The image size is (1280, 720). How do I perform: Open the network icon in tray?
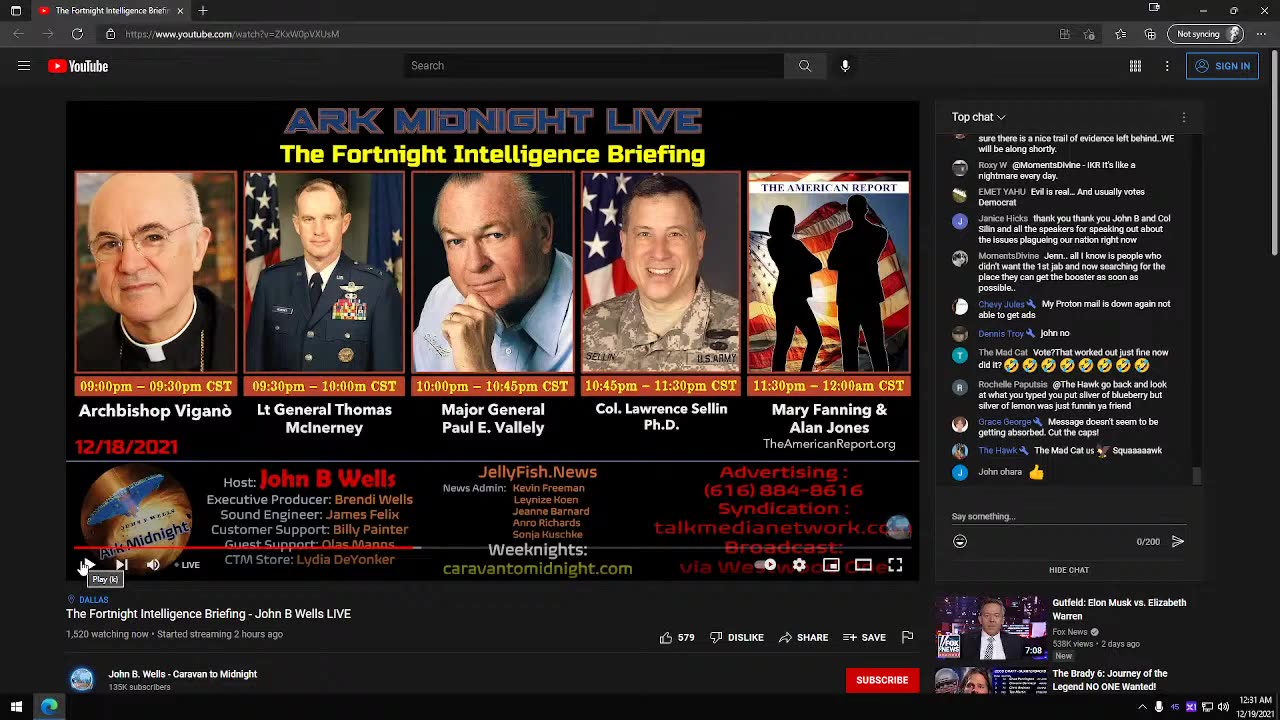tap(1207, 707)
